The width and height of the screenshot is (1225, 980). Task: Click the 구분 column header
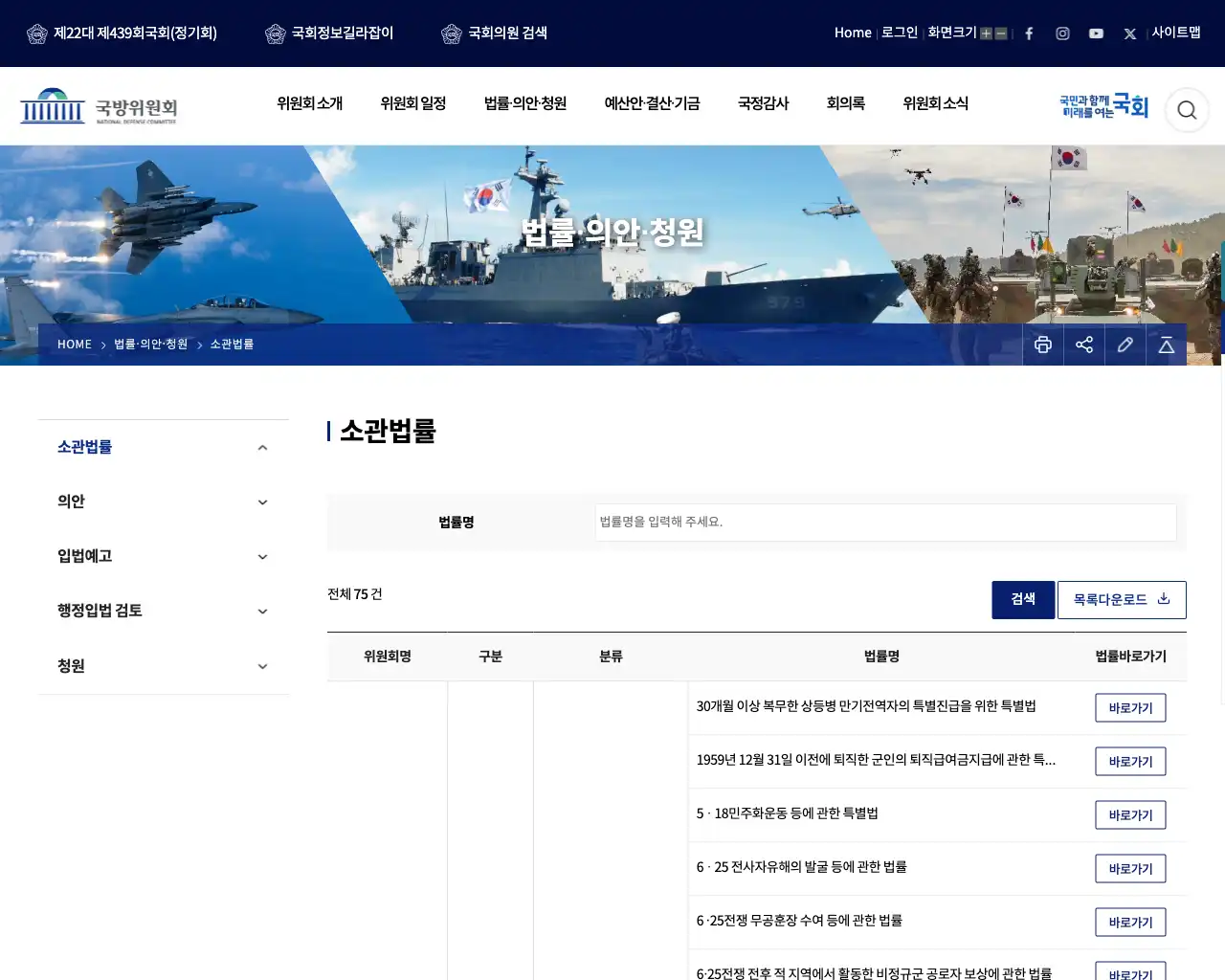tap(490, 657)
